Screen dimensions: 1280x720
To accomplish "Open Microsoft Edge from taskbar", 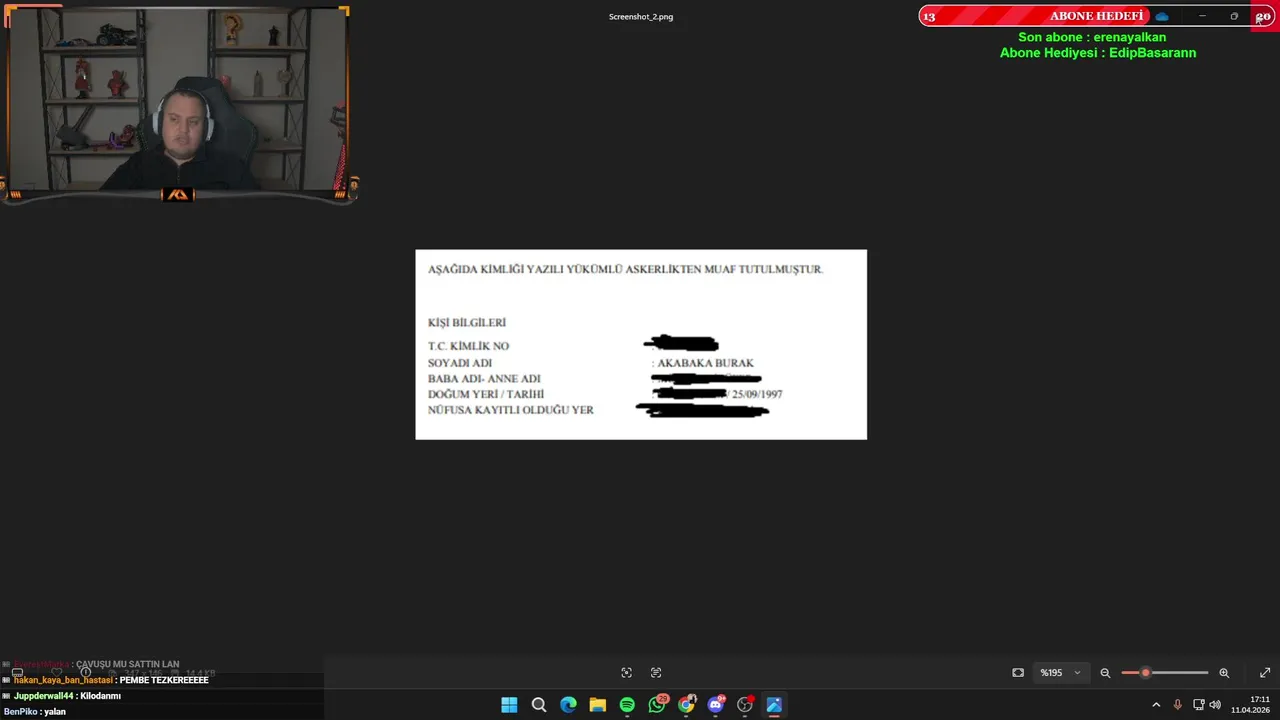I will [568, 705].
